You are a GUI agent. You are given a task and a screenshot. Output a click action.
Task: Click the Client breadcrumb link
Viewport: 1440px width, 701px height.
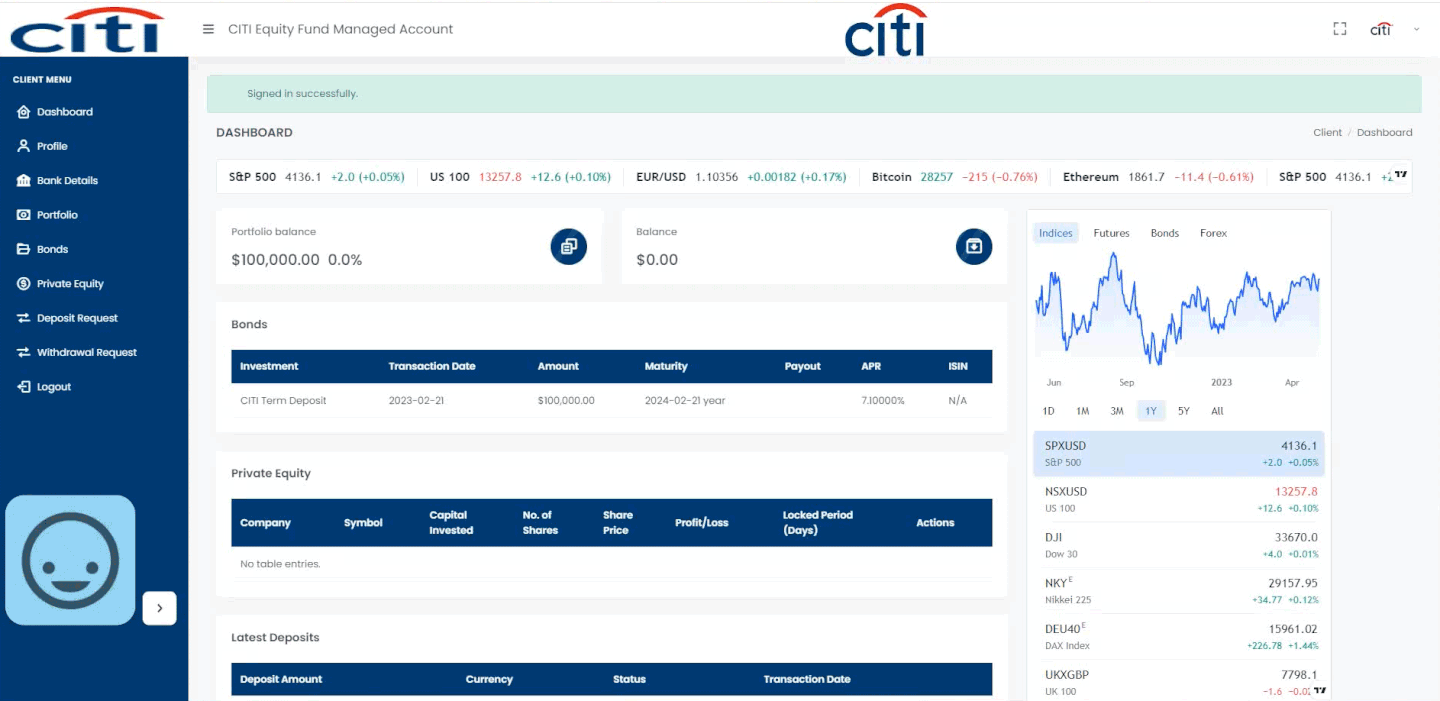click(1327, 132)
